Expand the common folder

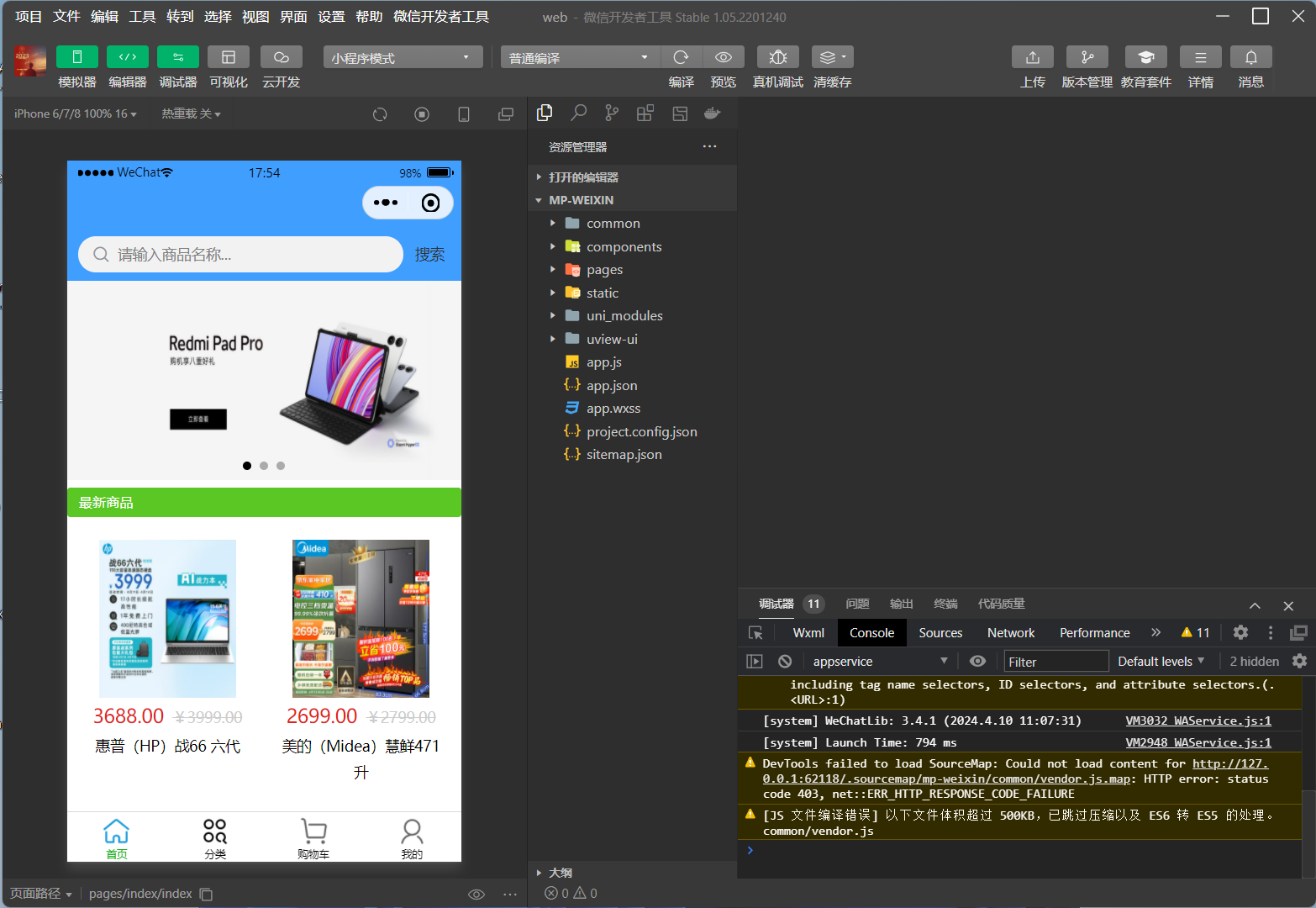point(633,224)
